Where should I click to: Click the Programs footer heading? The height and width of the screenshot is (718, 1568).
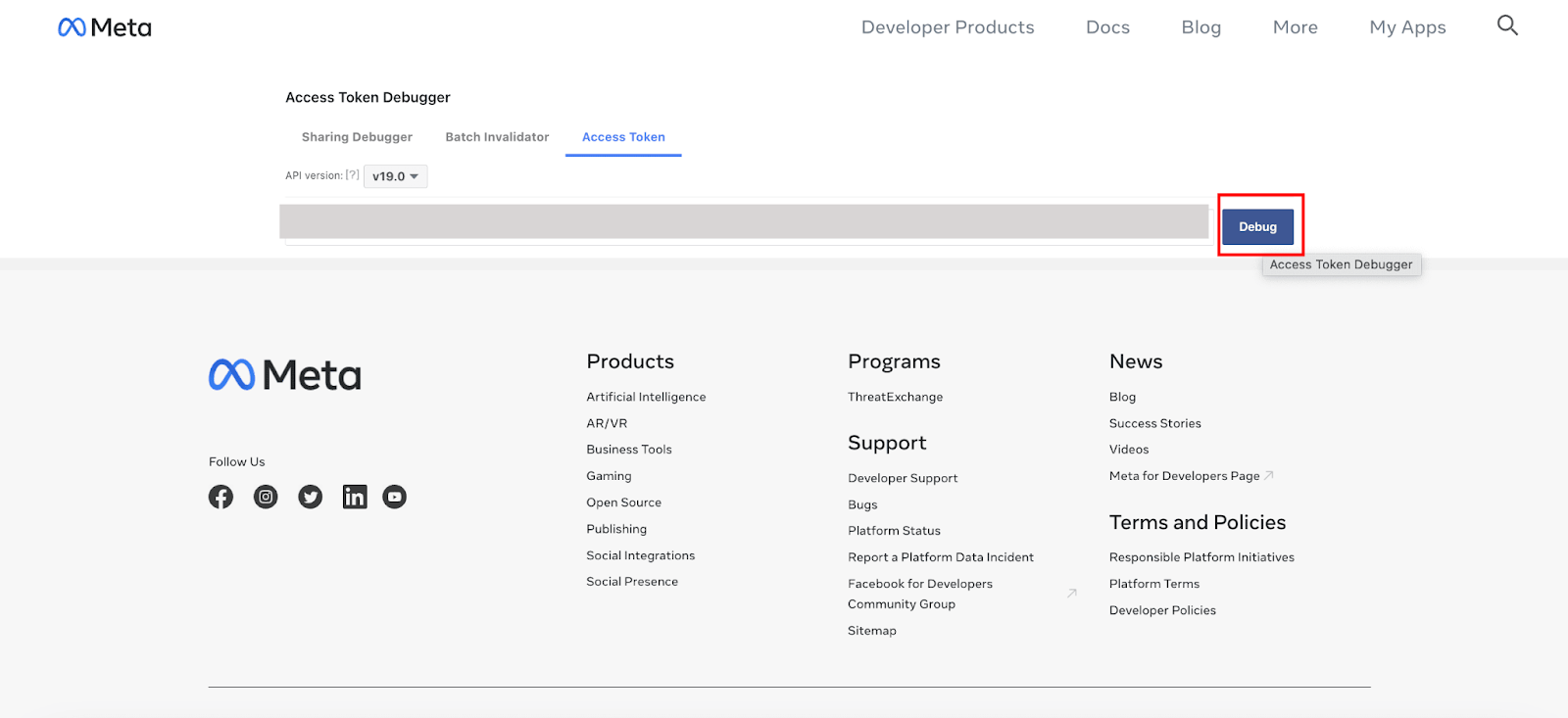(x=894, y=361)
